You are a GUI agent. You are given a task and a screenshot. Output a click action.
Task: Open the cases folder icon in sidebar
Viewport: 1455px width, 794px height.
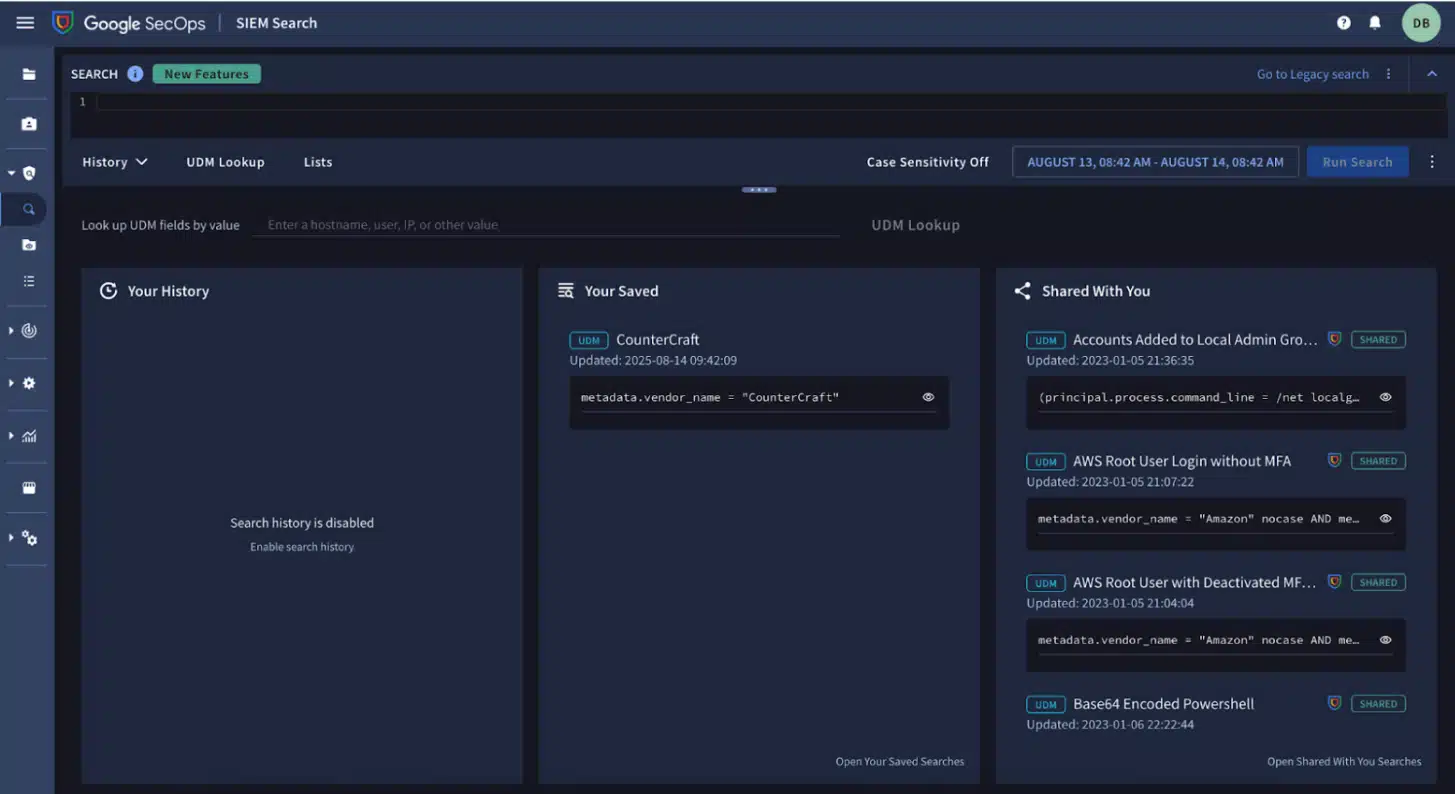click(29, 74)
